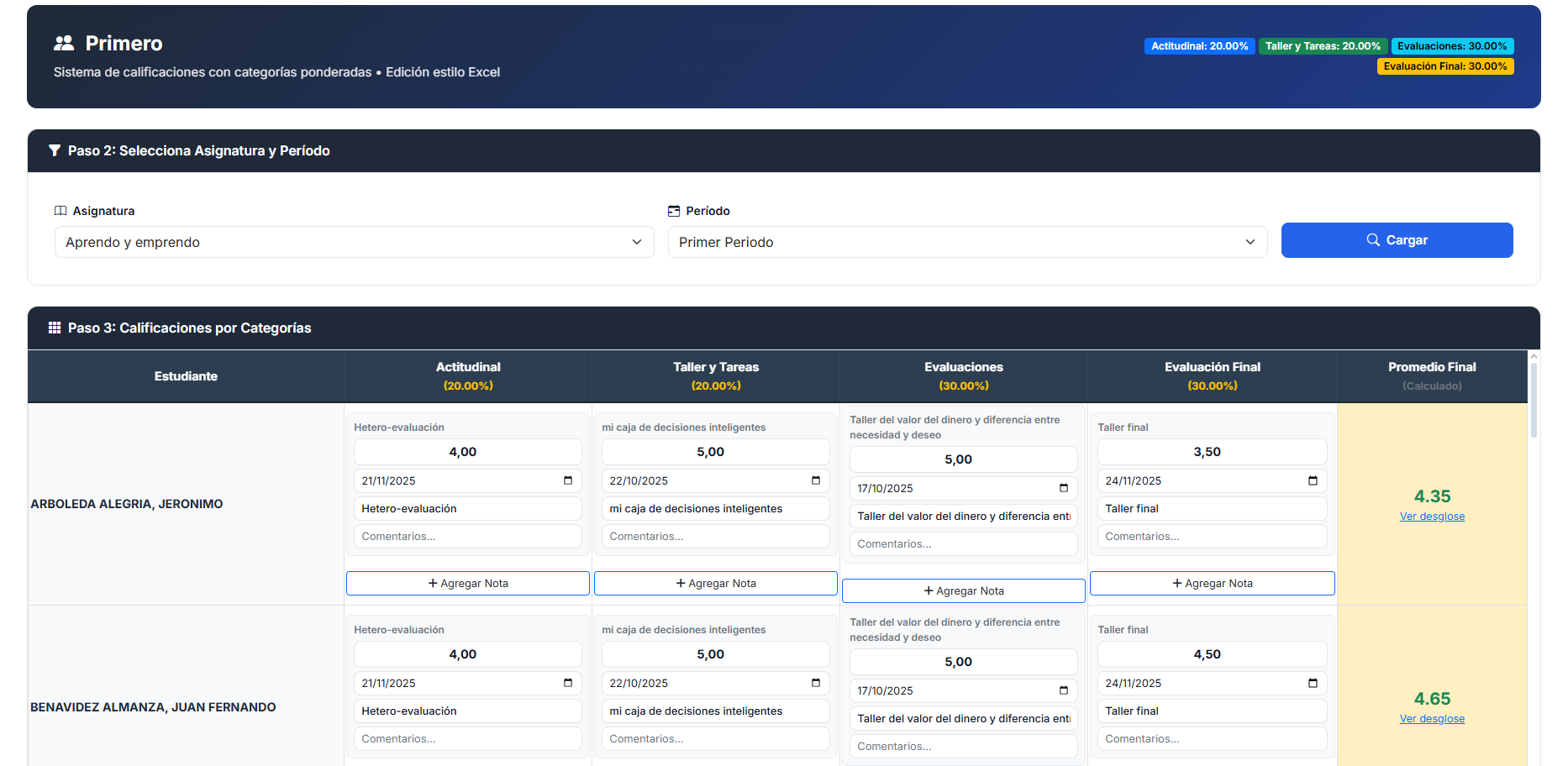Screen dimensions: 1568x766
Task: Click the Evaluaciones 30.00% cyan badge
Action: tap(1452, 46)
